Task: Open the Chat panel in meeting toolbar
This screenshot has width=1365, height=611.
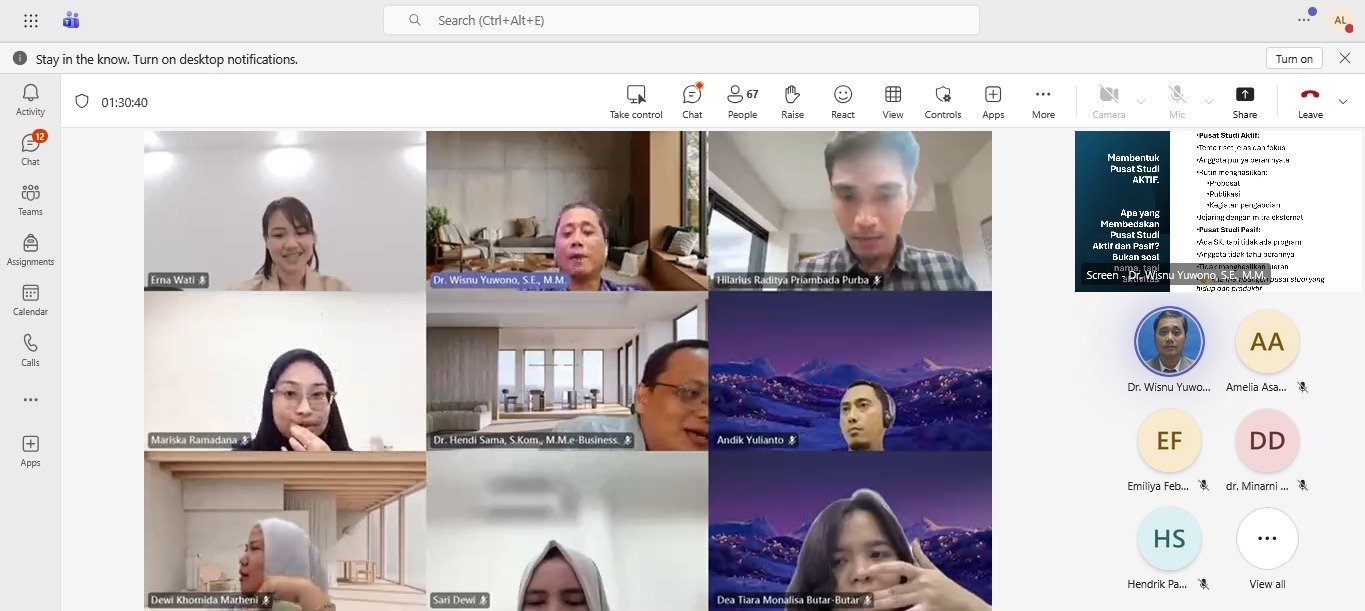Action: 692,101
